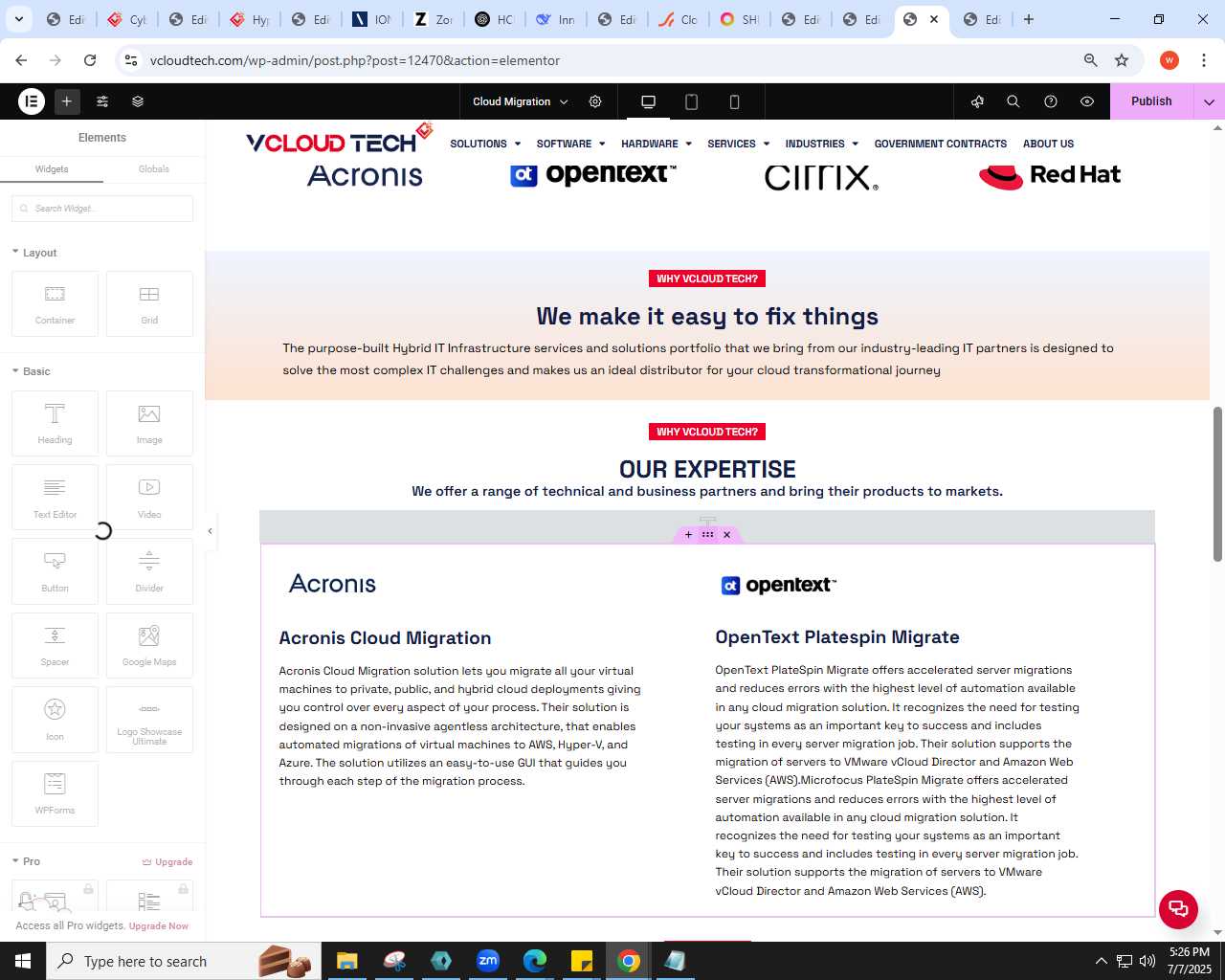Open the Chrome zoom indicator icon
This screenshot has width=1225, height=980.
1090,60
